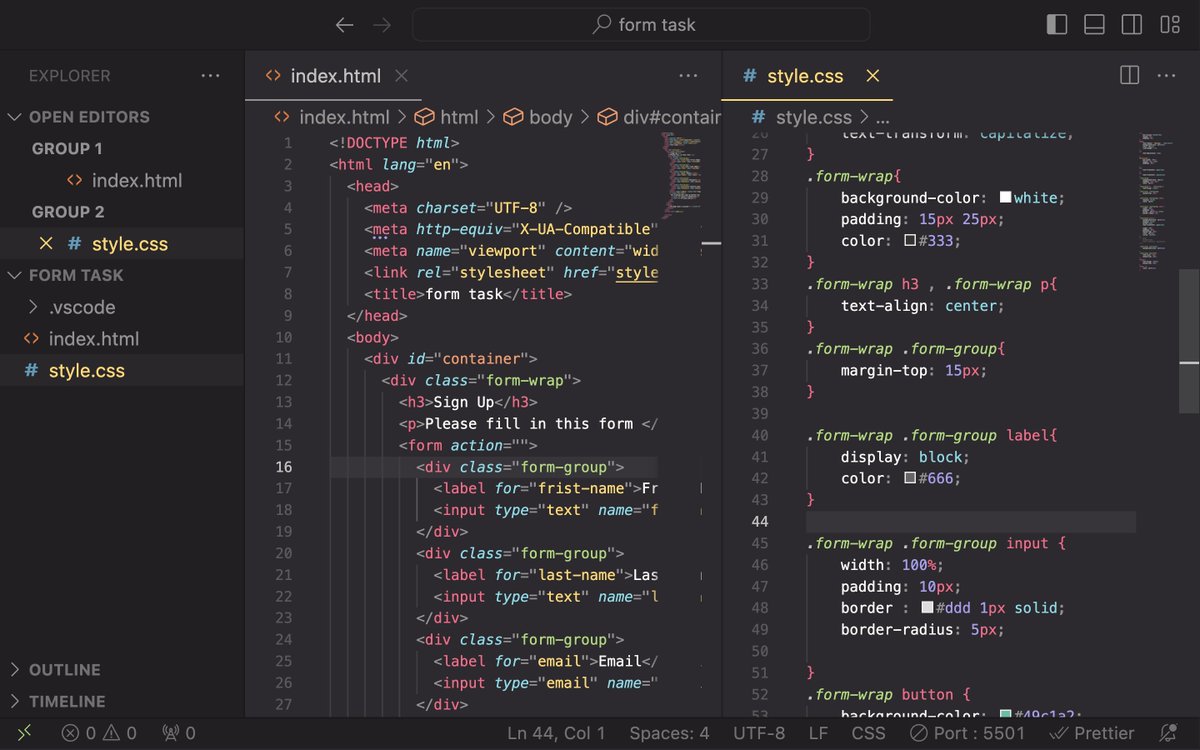Image resolution: width=1200 pixels, height=750 pixels.
Task: Go forward with the right arrow
Action: tap(382, 25)
